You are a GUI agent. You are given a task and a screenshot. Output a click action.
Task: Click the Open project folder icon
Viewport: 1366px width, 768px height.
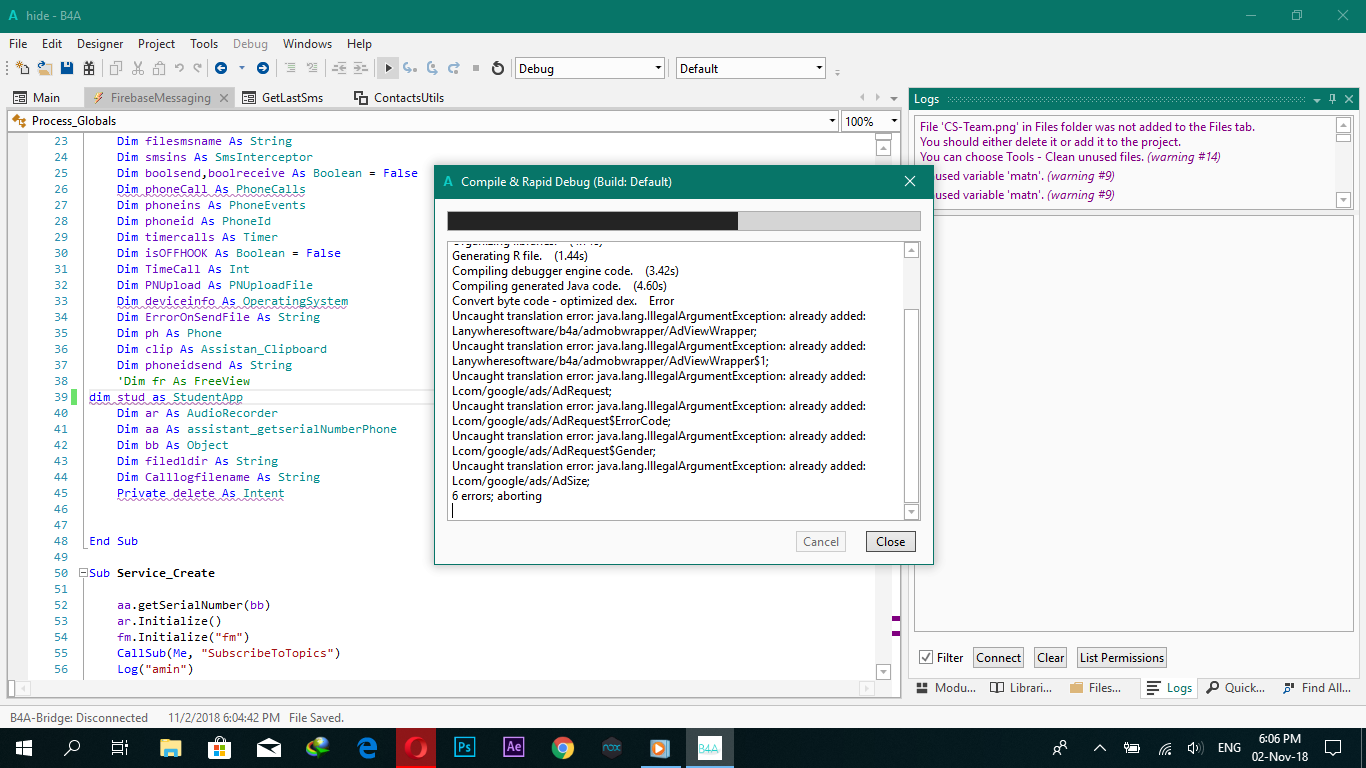pyautogui.click(x=45, y=68)
